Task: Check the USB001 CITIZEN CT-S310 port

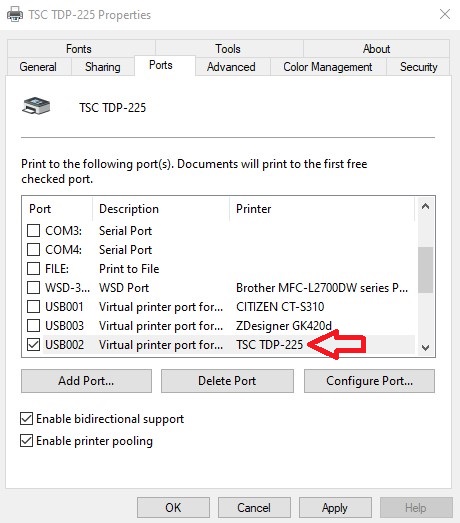Action: click(x=33, y=307)
